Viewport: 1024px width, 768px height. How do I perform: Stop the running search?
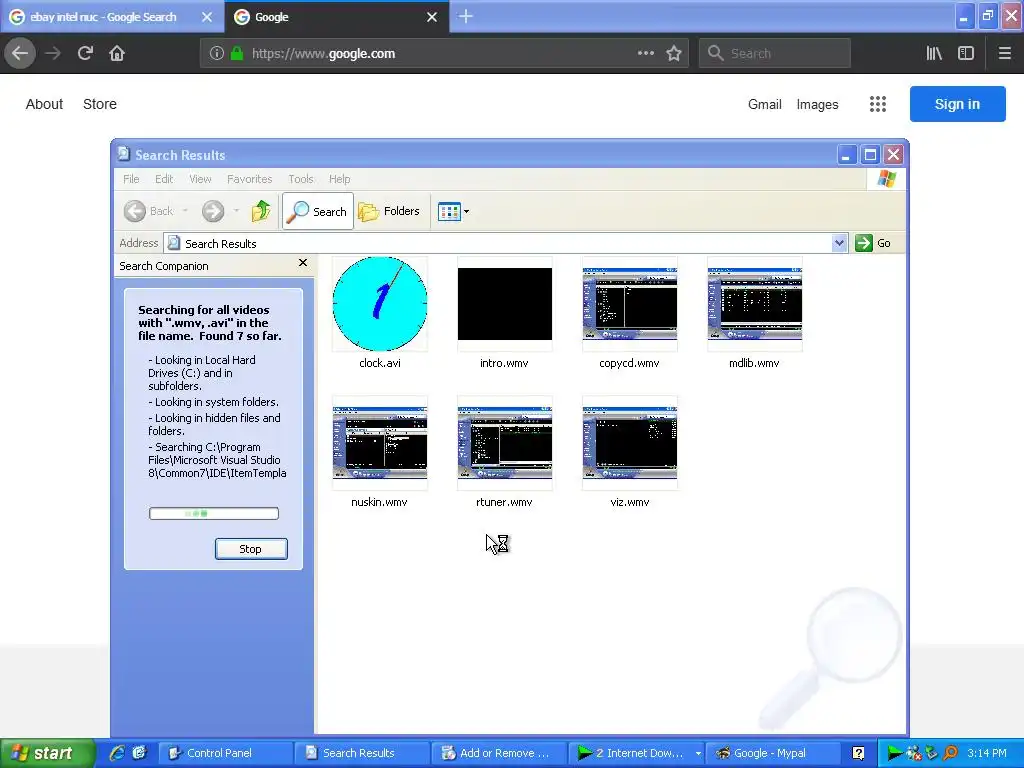251,549
